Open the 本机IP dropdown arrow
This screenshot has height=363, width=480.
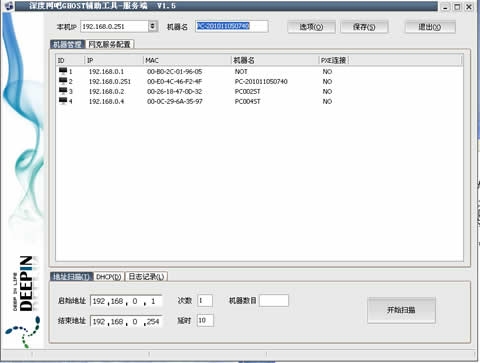click(153, 26)
